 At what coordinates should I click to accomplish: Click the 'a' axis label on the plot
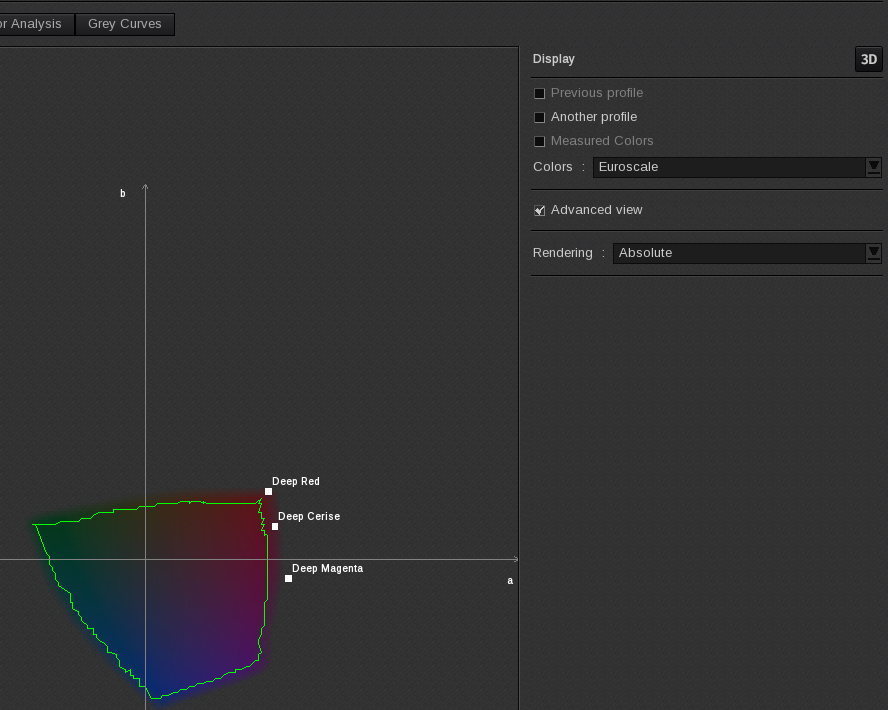pyautogui.click(x=509, y=579)
